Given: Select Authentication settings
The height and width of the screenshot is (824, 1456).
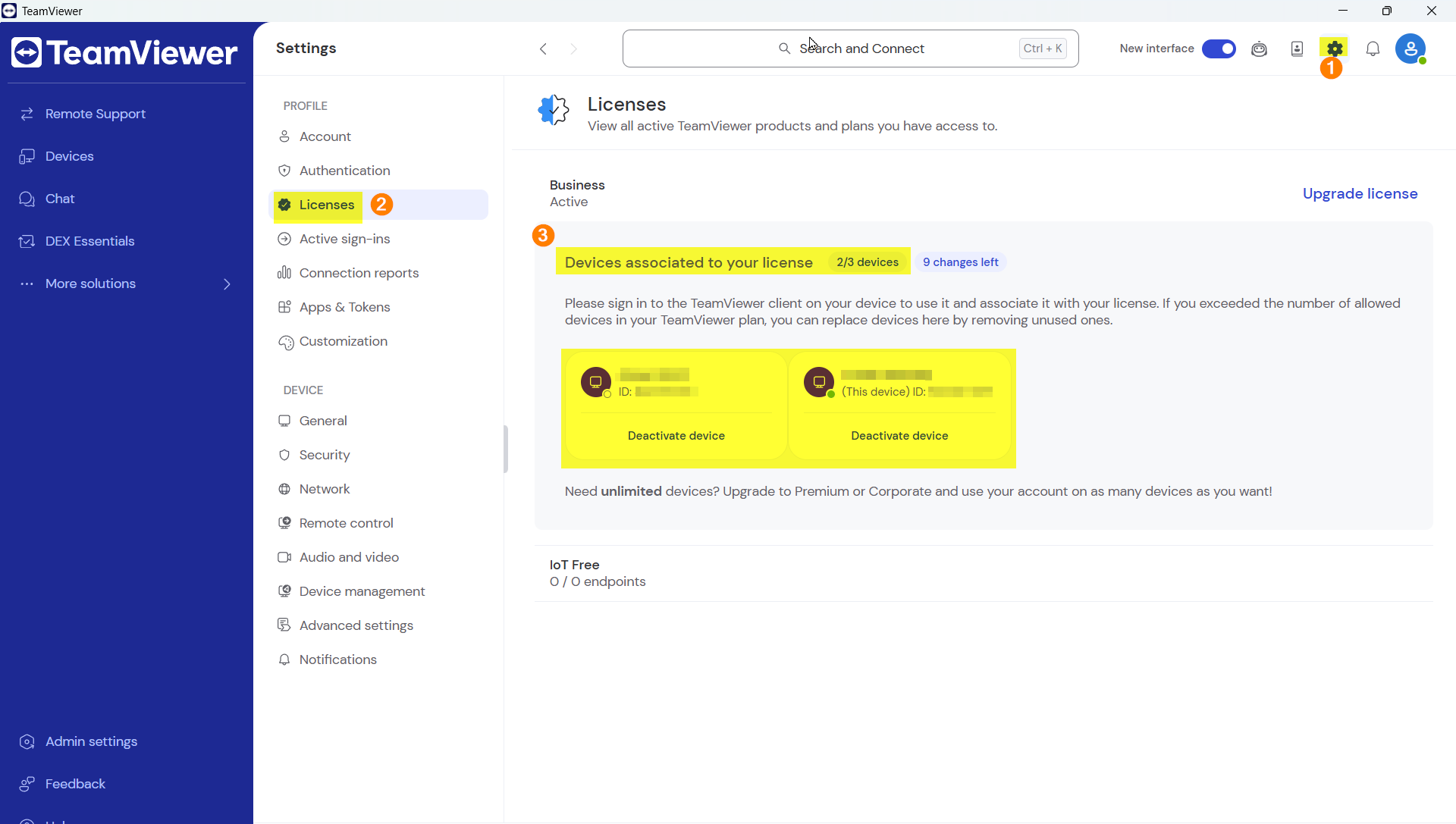Looking at the screenshot, I should point(379,171).
